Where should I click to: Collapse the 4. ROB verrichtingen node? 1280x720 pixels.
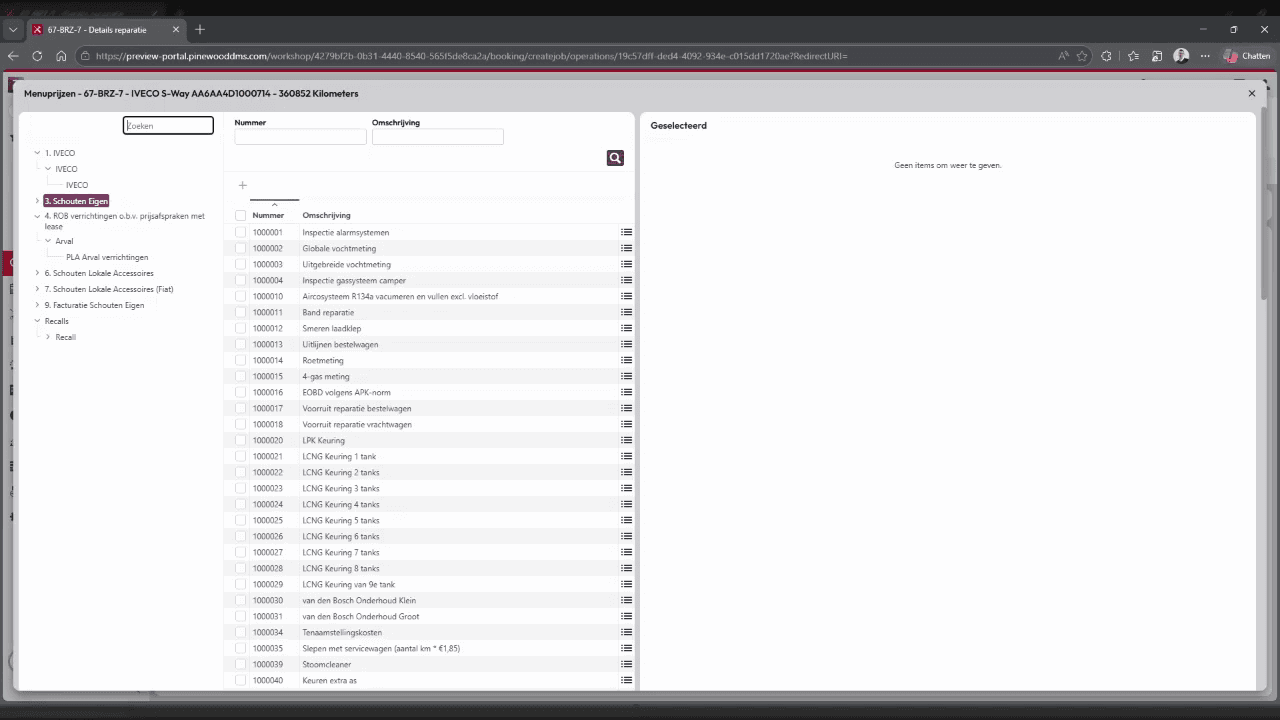click(37, 216)
